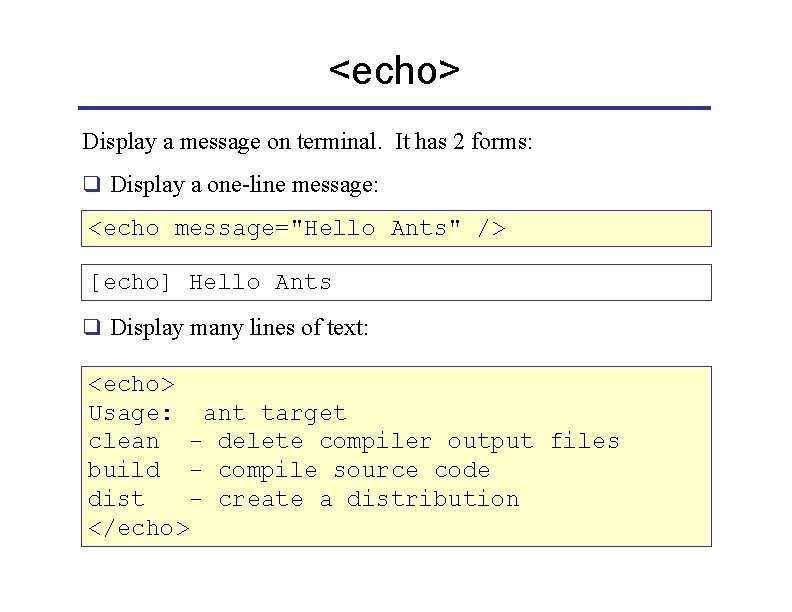This screenshot has height=612, width=792.
Task: Click the checkbox bullet beside one-line message
Action: click(x=92, y=183)
